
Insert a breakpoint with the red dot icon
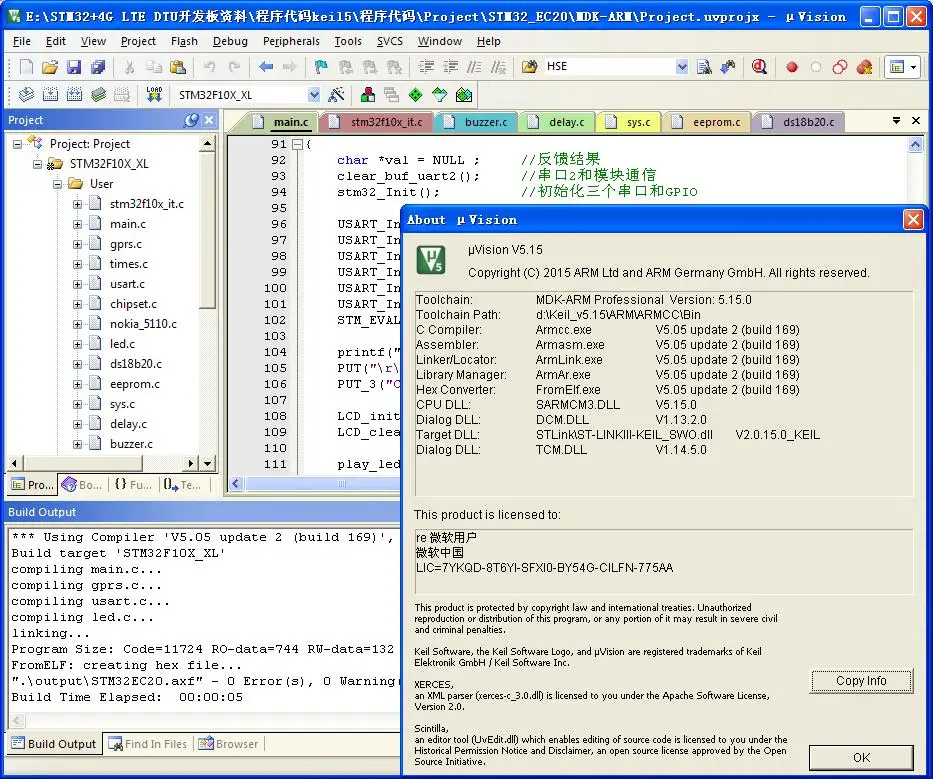point(791,67)
